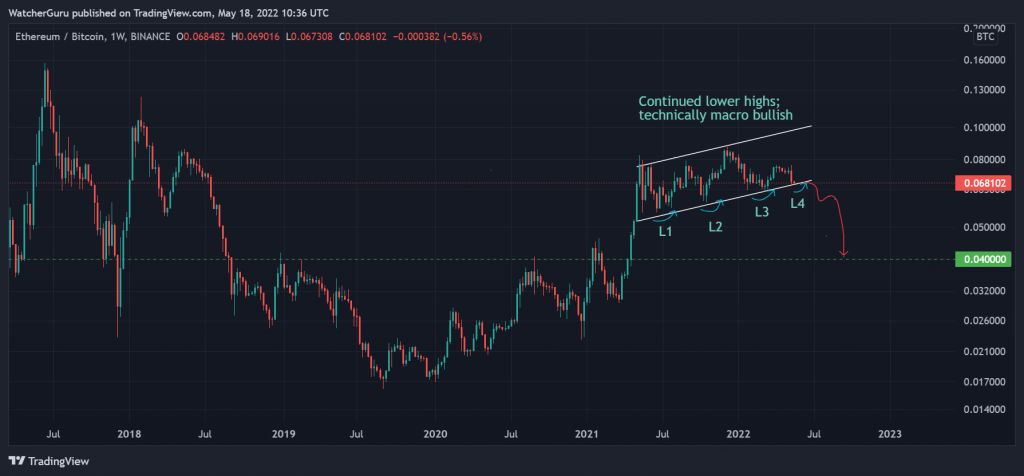
Task: Select the L4 label under the channel
Action: [x=797, y=203]
